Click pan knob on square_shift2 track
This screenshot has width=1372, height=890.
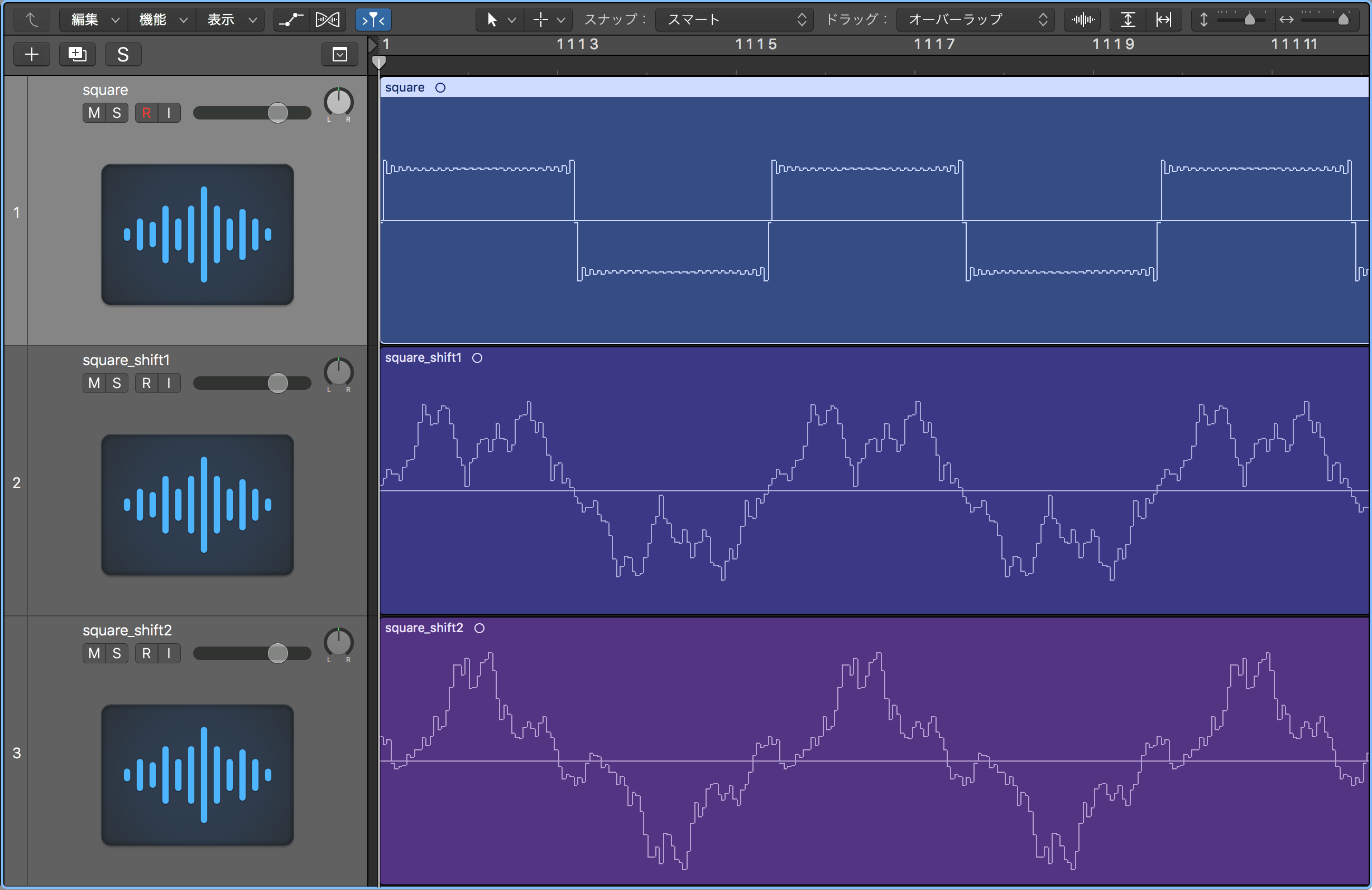pyautogui.click(x=338, y=642)
